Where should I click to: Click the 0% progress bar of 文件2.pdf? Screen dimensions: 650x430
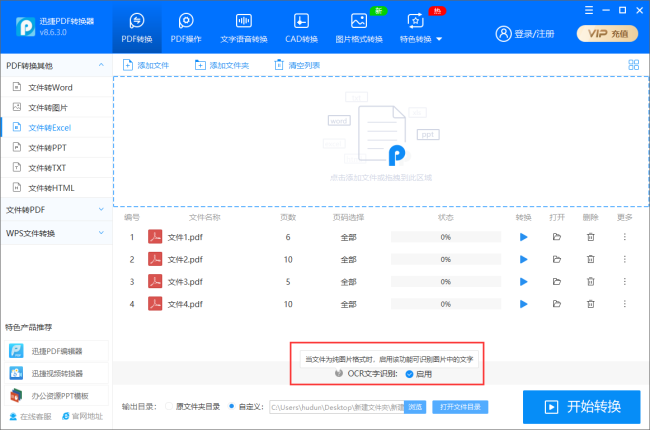(x=446, y=260)
